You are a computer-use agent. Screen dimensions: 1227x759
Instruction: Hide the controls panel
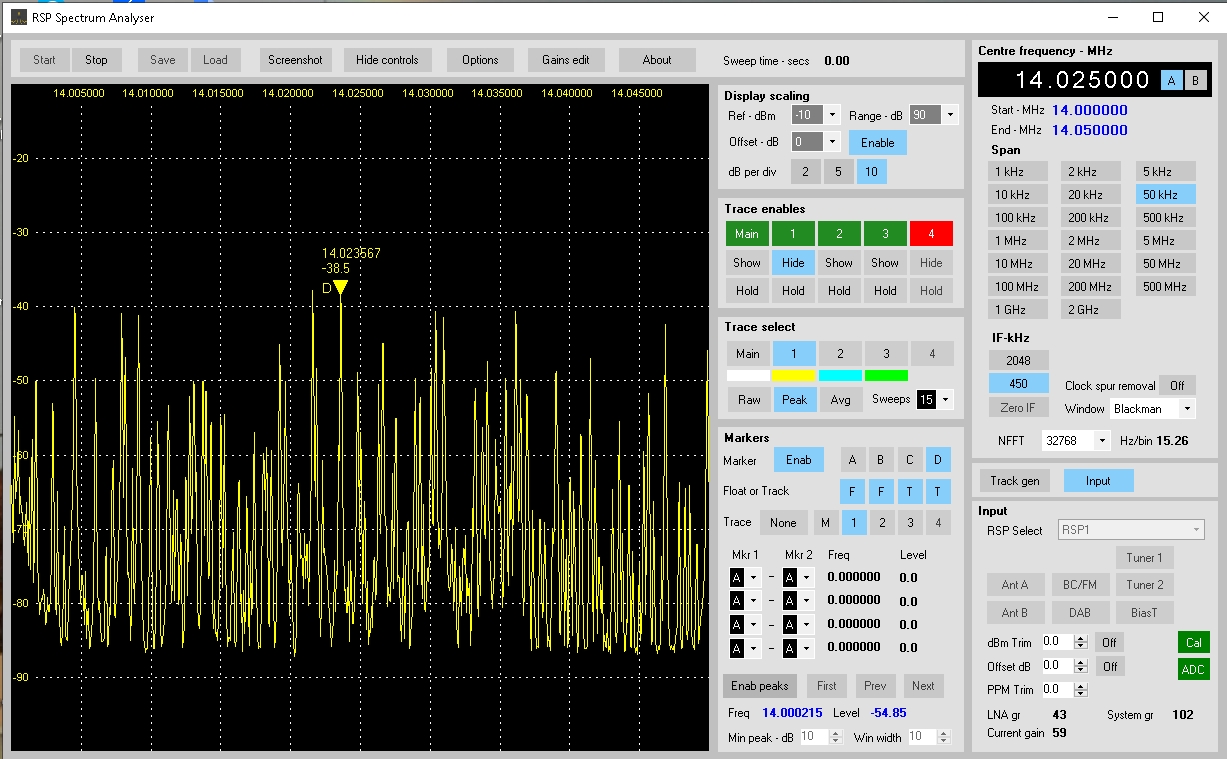pos(387,60)
